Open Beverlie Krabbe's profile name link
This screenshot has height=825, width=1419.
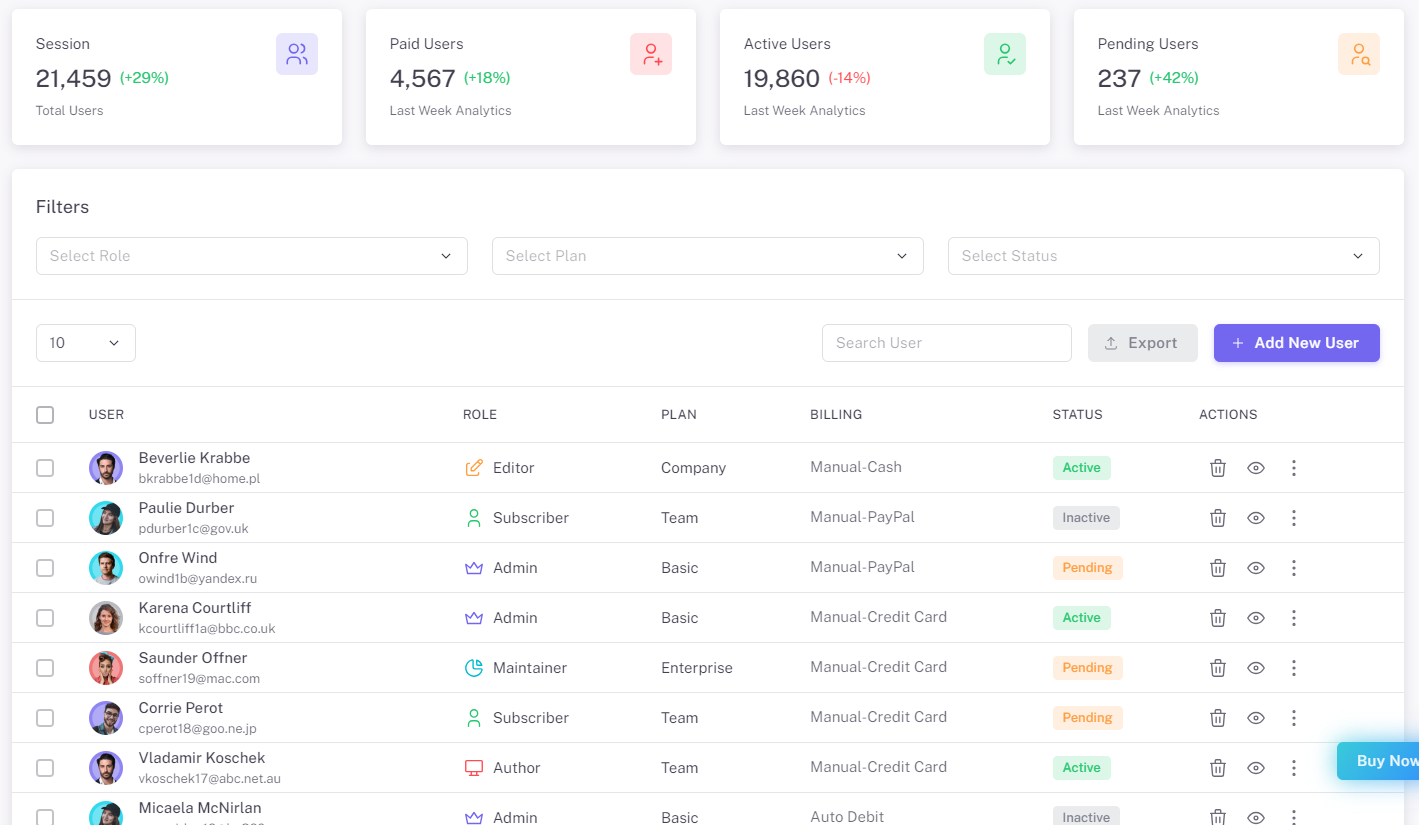click(194, 458)
